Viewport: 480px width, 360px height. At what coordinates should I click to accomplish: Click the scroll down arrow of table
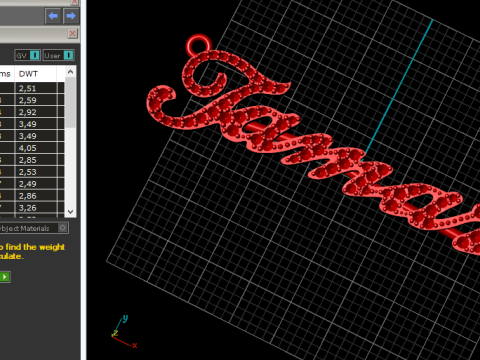pyautogui.click(x=70, y=212)
